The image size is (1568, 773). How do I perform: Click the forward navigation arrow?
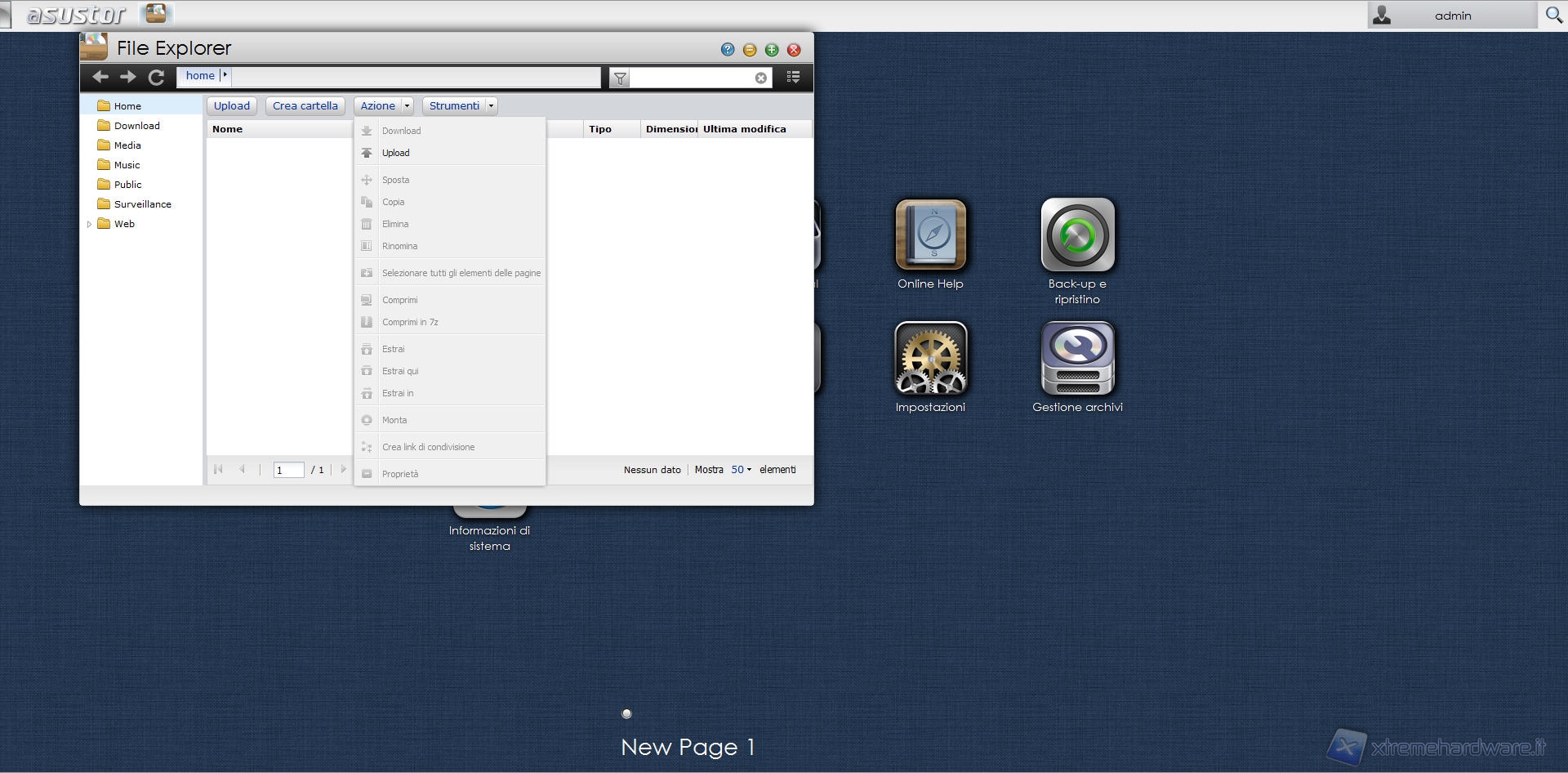pyautogui.click(x=128, y=77)
